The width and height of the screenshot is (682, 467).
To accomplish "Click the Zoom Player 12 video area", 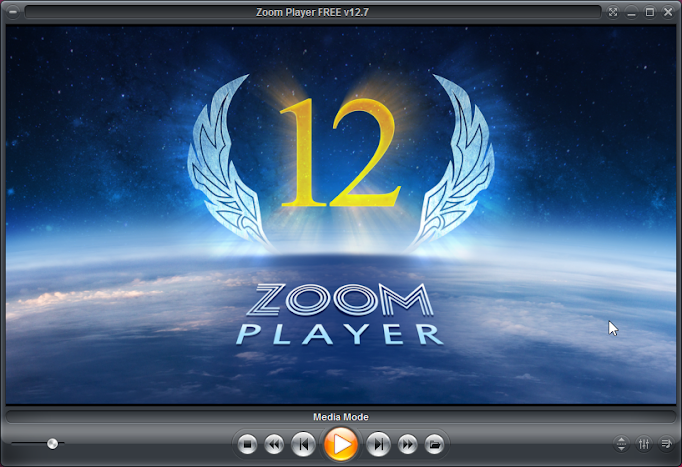I will point(341,215).
